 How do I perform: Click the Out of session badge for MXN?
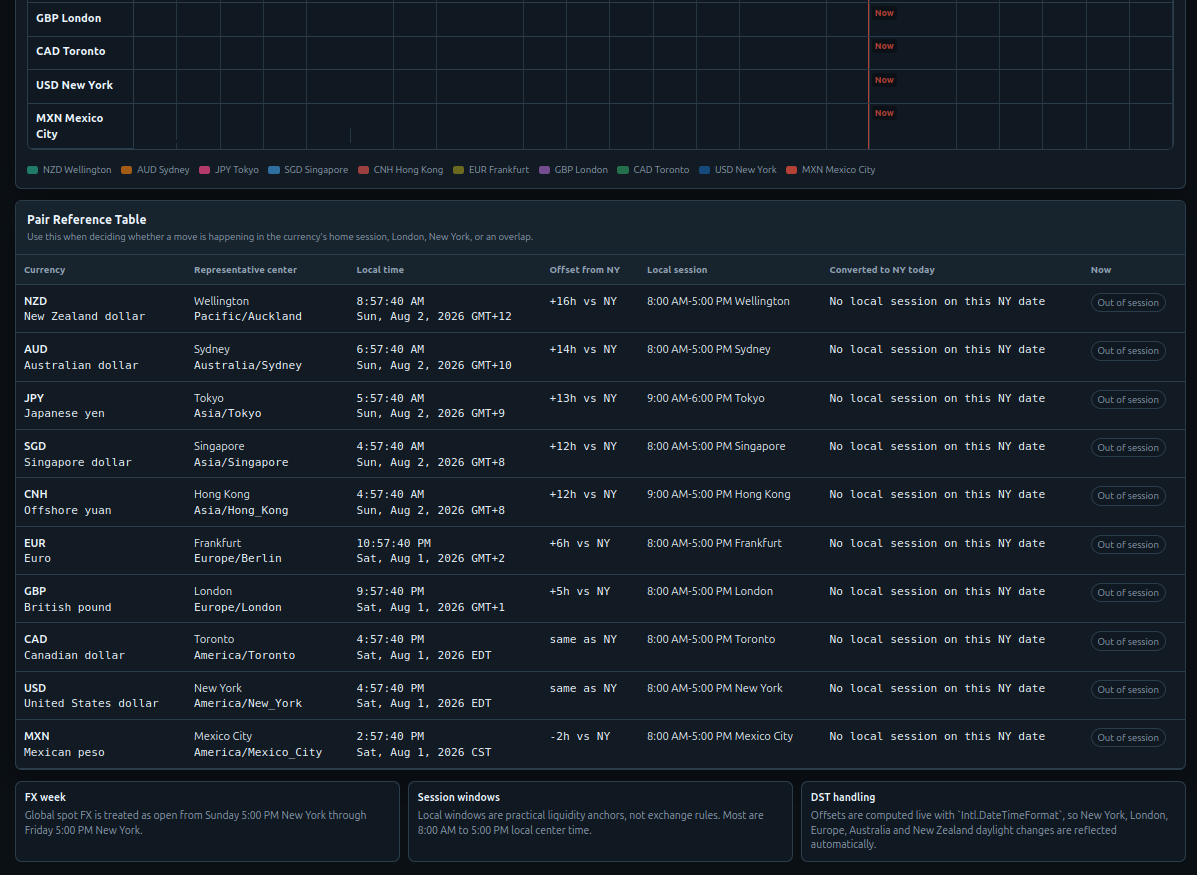tap(1128, 738)
